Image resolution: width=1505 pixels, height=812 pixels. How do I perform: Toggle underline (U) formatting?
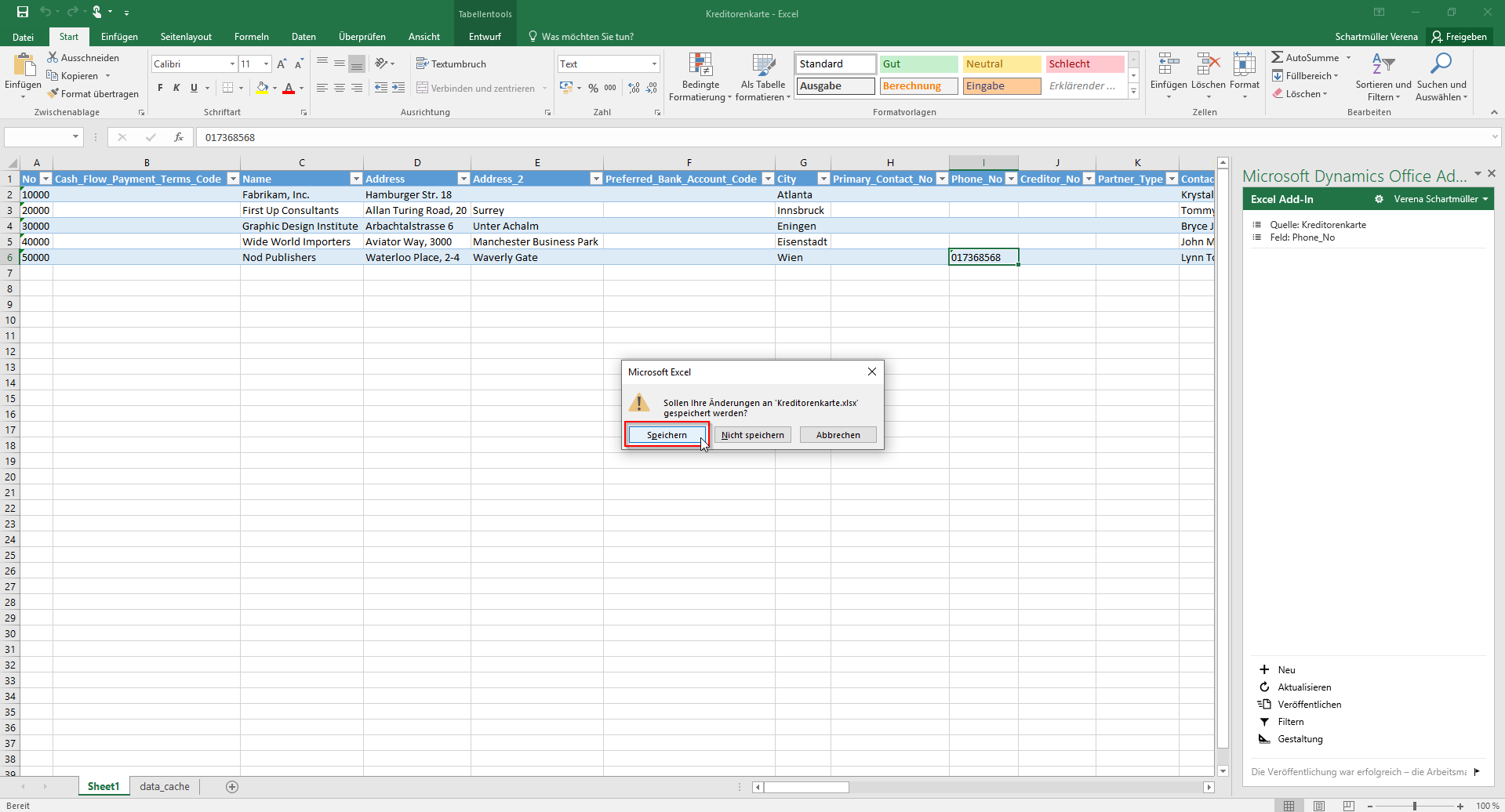click(x=194, y=88)
